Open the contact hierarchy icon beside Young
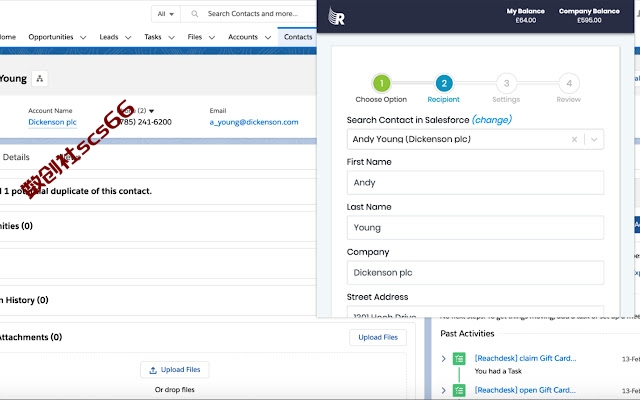 click(x=40, y=78)
